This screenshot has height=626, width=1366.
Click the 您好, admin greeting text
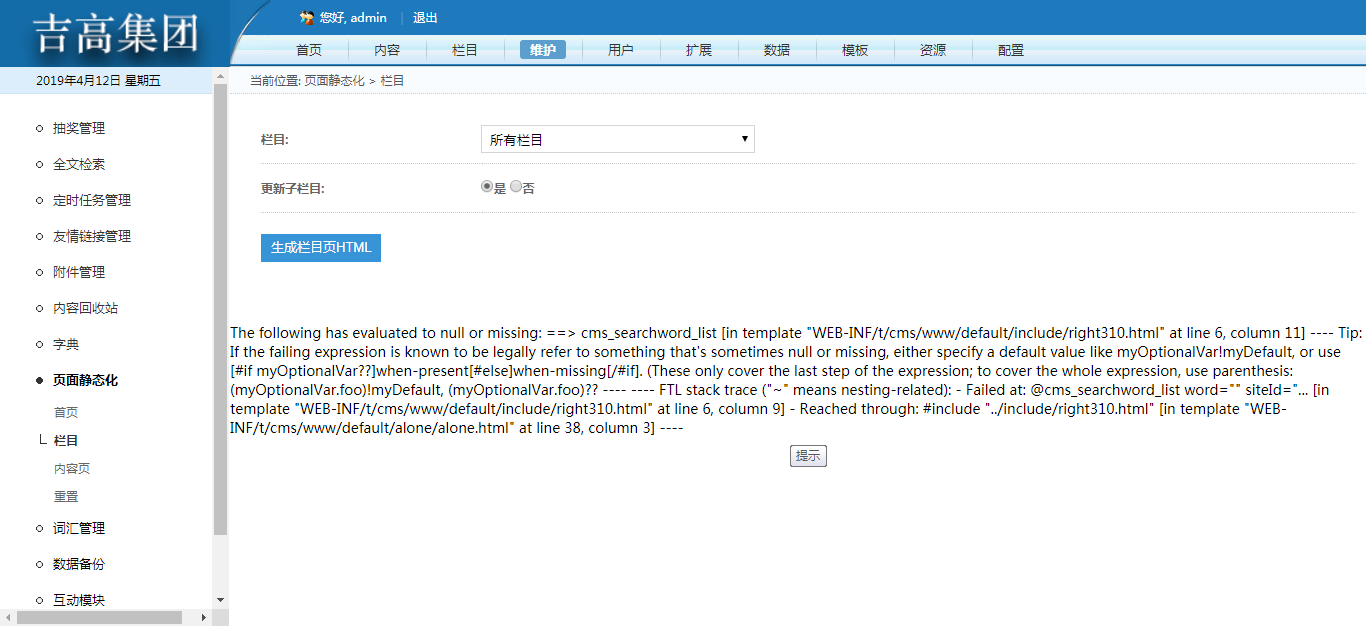tap(353, 18)
